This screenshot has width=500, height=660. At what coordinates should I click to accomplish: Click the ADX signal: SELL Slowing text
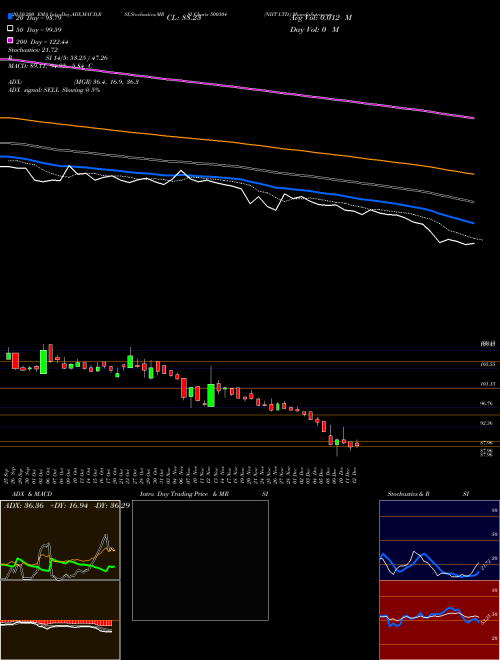pyautogui.click(x=54, y=90)
